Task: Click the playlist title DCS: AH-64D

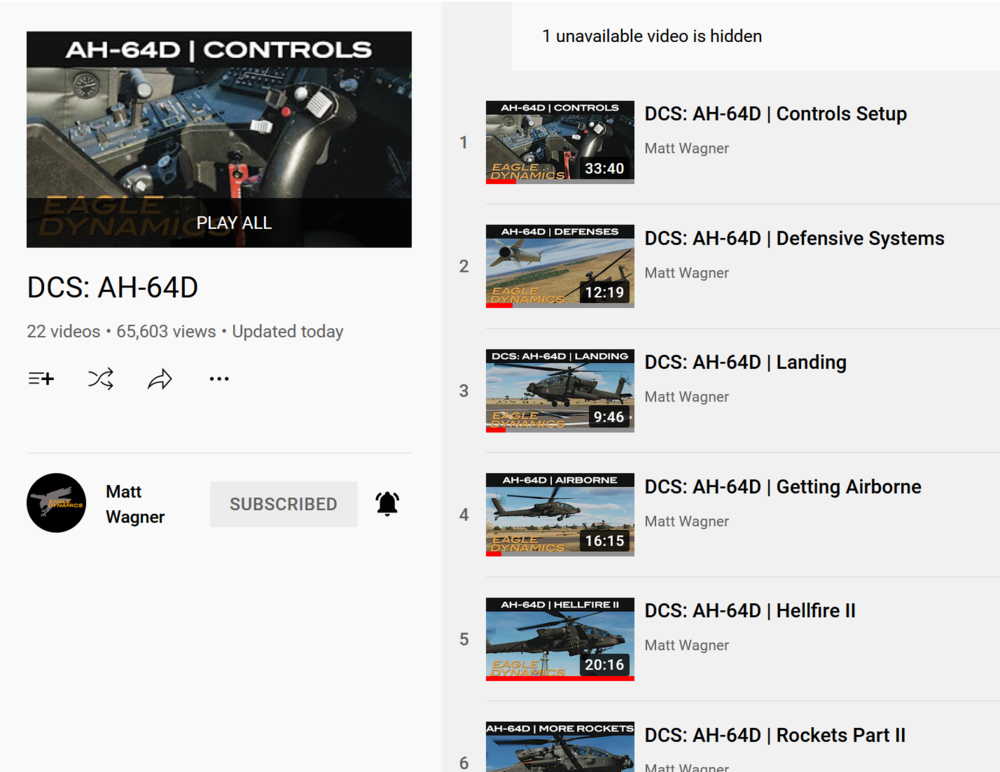Action: tap(112, 288)
